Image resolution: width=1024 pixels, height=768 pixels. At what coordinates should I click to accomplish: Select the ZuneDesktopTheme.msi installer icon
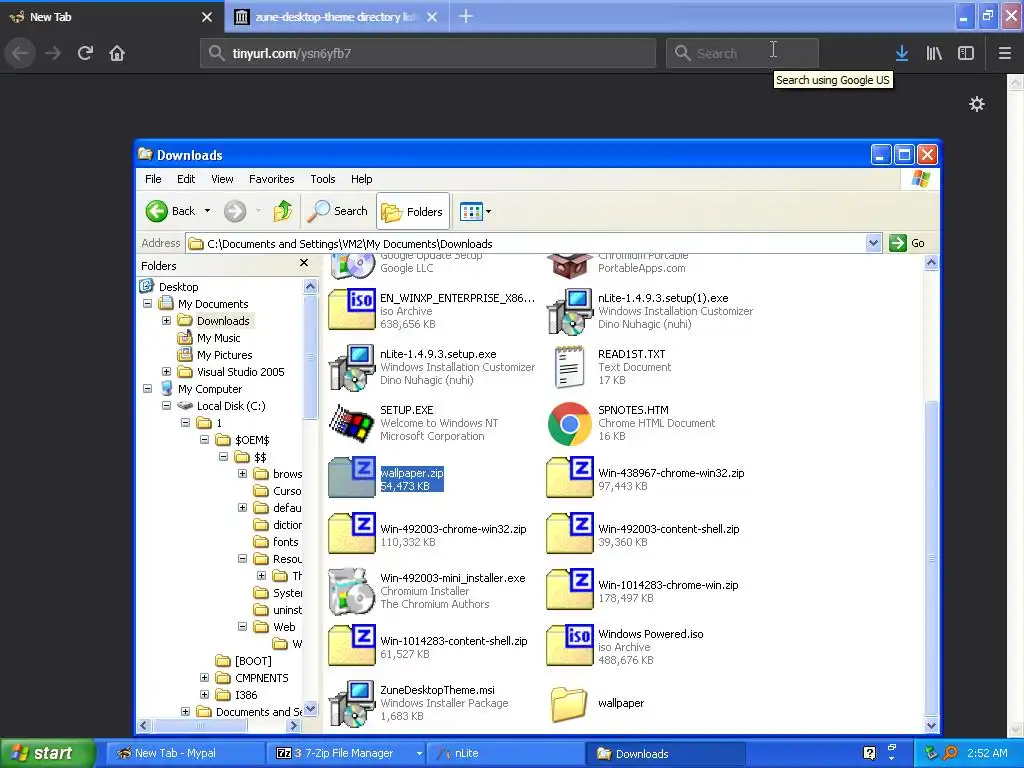pos(352,704)
